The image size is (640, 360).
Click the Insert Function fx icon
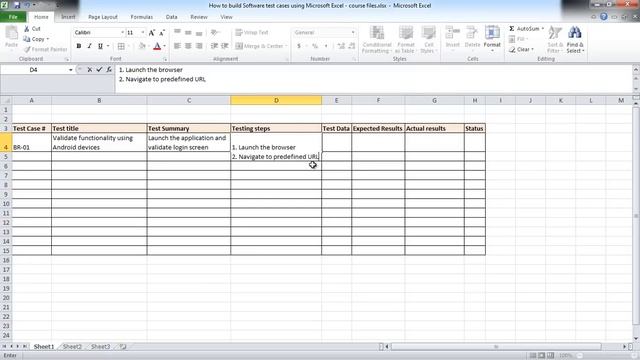(109, 70)
